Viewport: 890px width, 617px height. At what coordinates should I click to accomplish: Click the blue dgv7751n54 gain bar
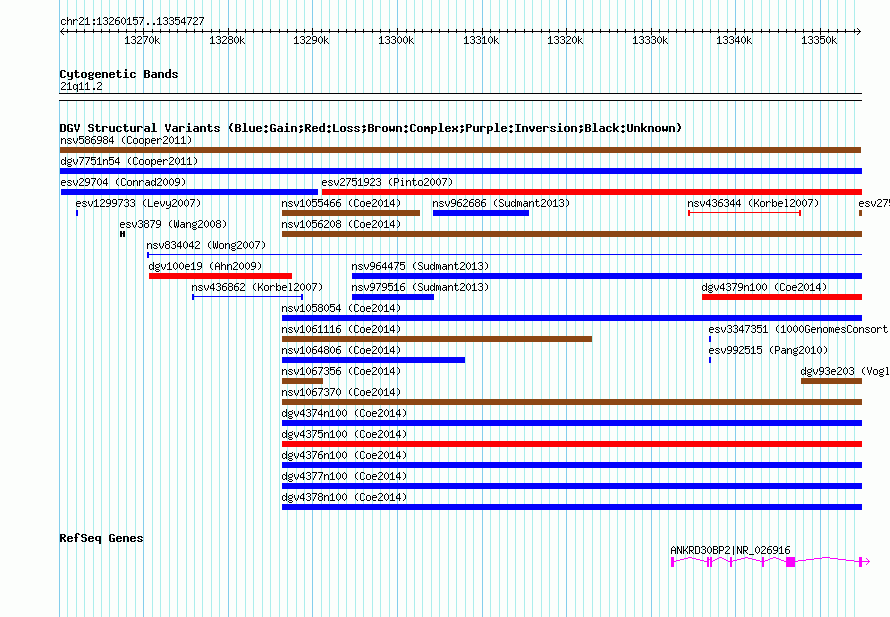click(461, 171)
